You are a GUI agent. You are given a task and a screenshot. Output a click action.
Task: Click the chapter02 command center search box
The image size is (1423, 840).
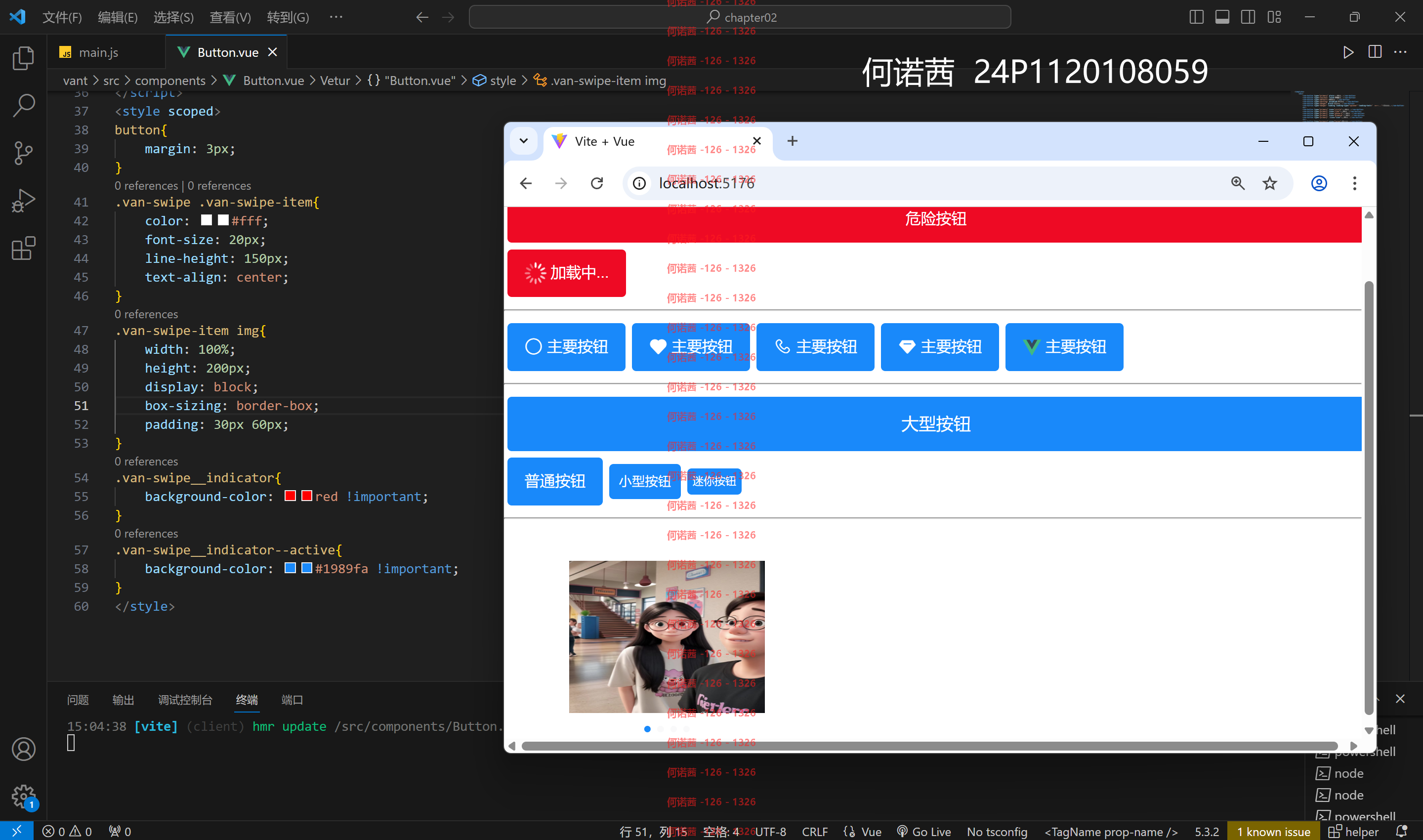[740, 17]
